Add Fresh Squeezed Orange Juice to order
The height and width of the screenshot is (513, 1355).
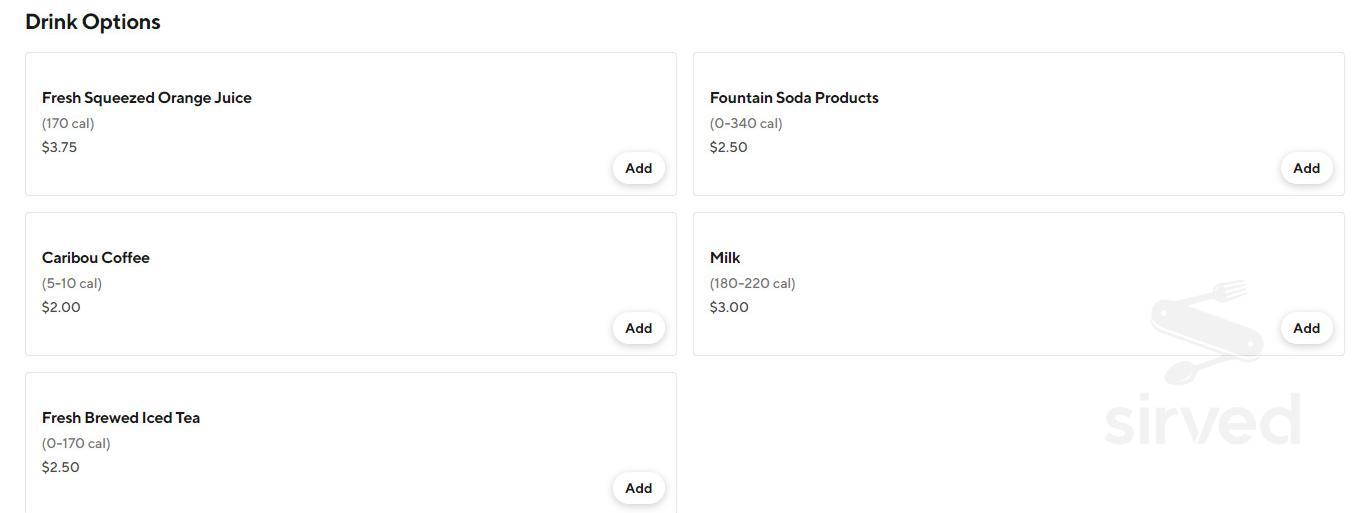click(x=638, y=168)
